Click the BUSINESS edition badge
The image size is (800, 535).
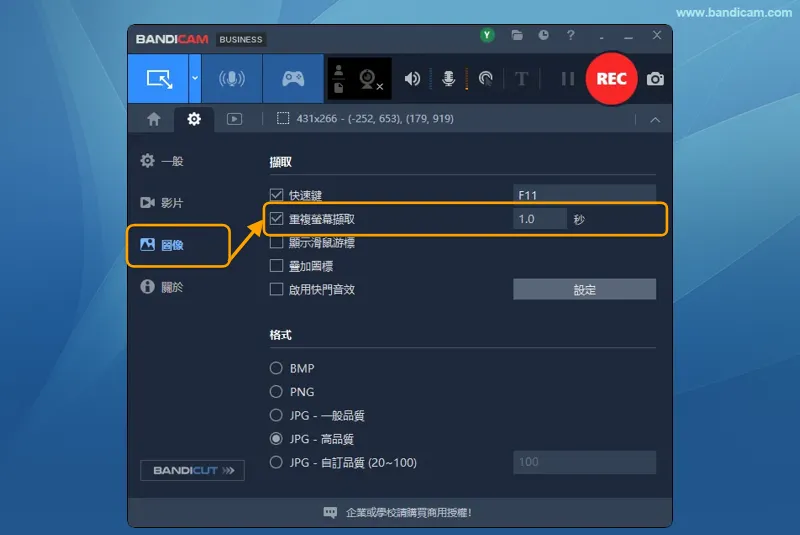(241, 39)
